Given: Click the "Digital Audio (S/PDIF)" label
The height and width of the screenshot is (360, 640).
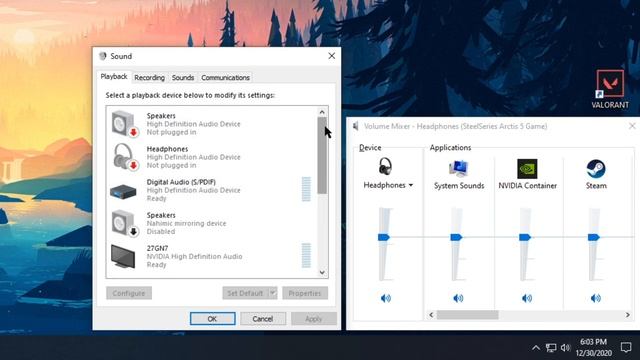Looking at the screenshot, I should 181,182.
